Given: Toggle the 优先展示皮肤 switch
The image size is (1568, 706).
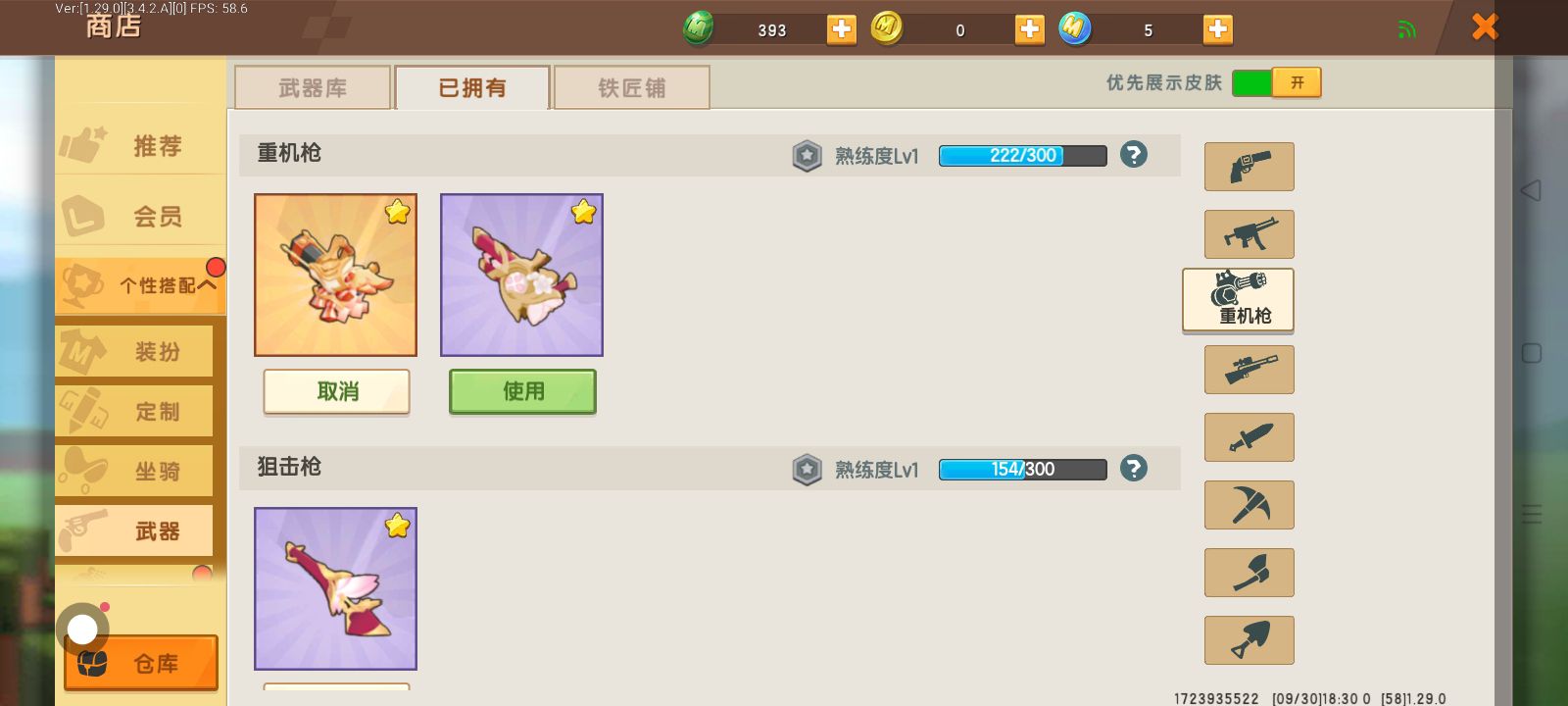Looking at the screenshot, I should pyautogui.click(x=1276, y=82).
